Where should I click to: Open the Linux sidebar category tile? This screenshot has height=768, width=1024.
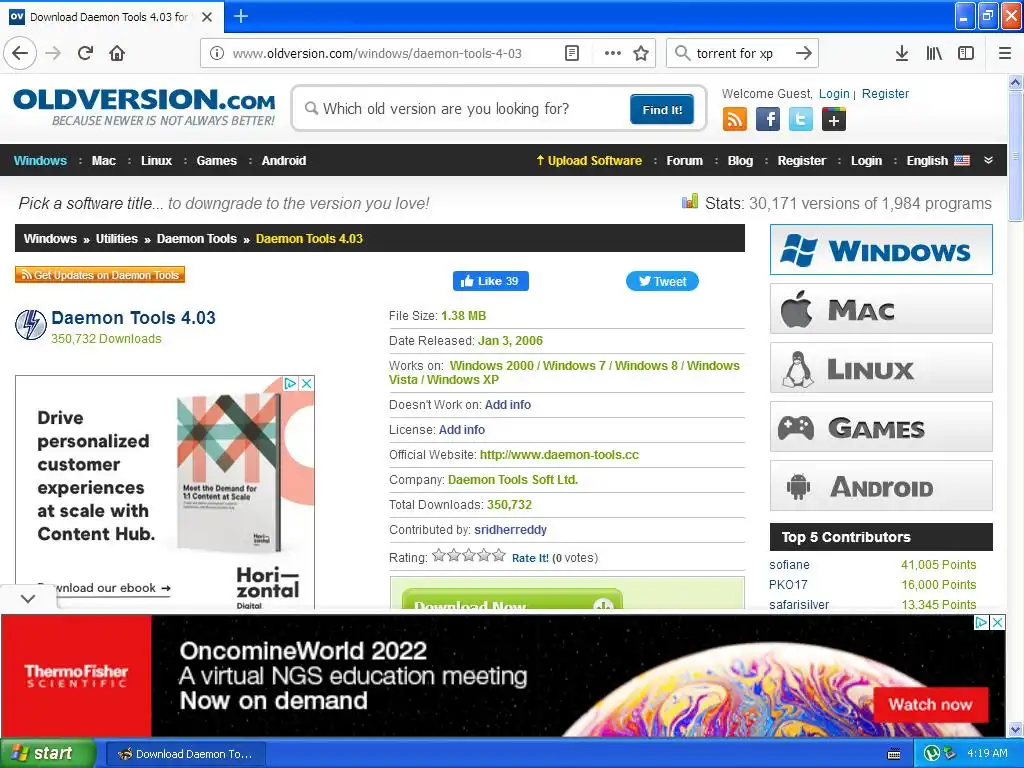click(881, 368)
